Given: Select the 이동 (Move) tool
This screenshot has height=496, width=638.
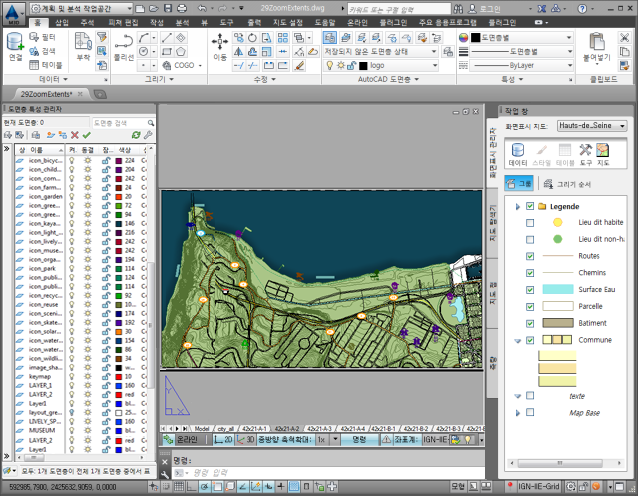Looking at the screenshot, I should pyautogui.click(x=219, y=46).
